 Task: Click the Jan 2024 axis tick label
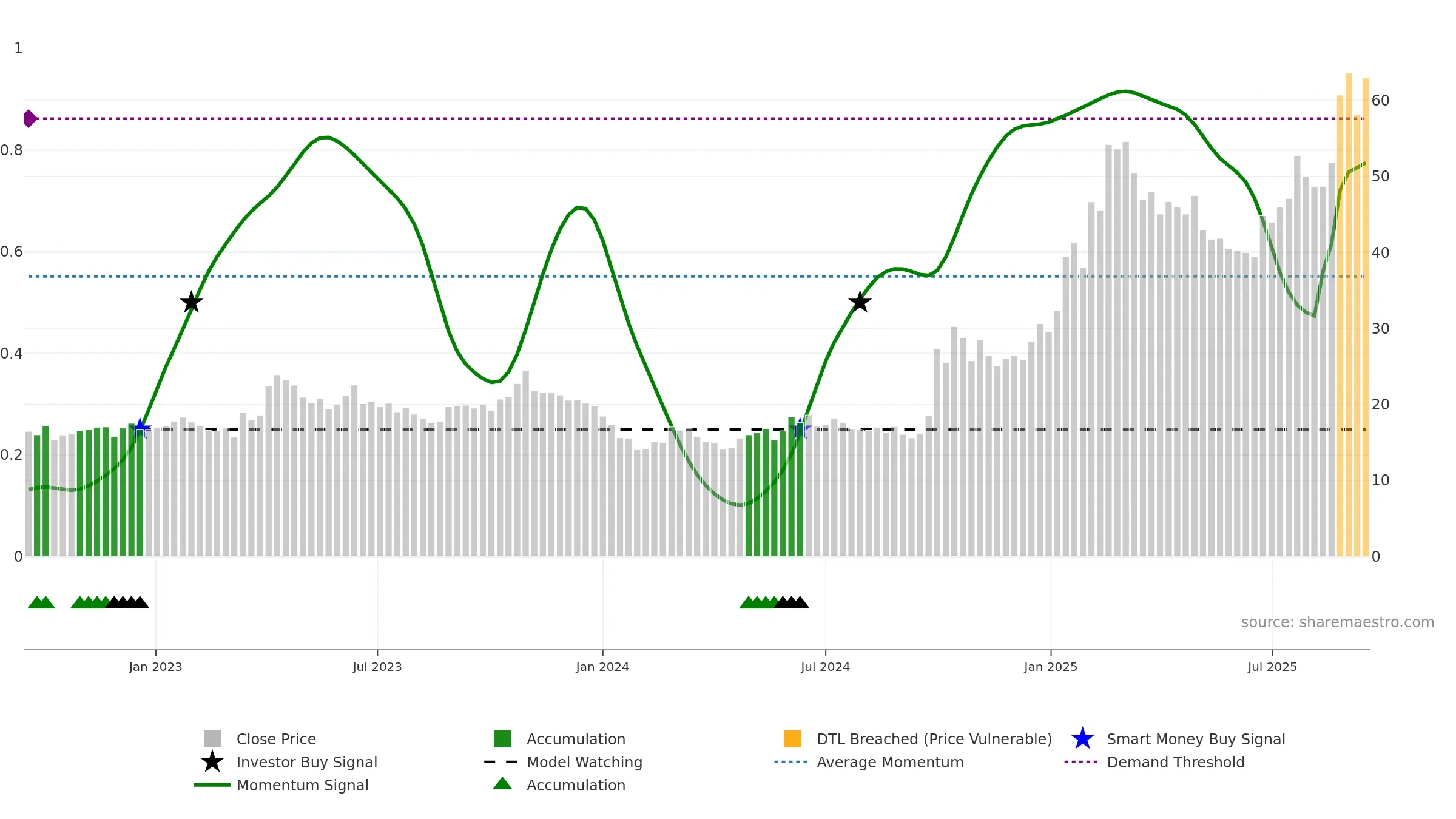click(x=602, y=667)
